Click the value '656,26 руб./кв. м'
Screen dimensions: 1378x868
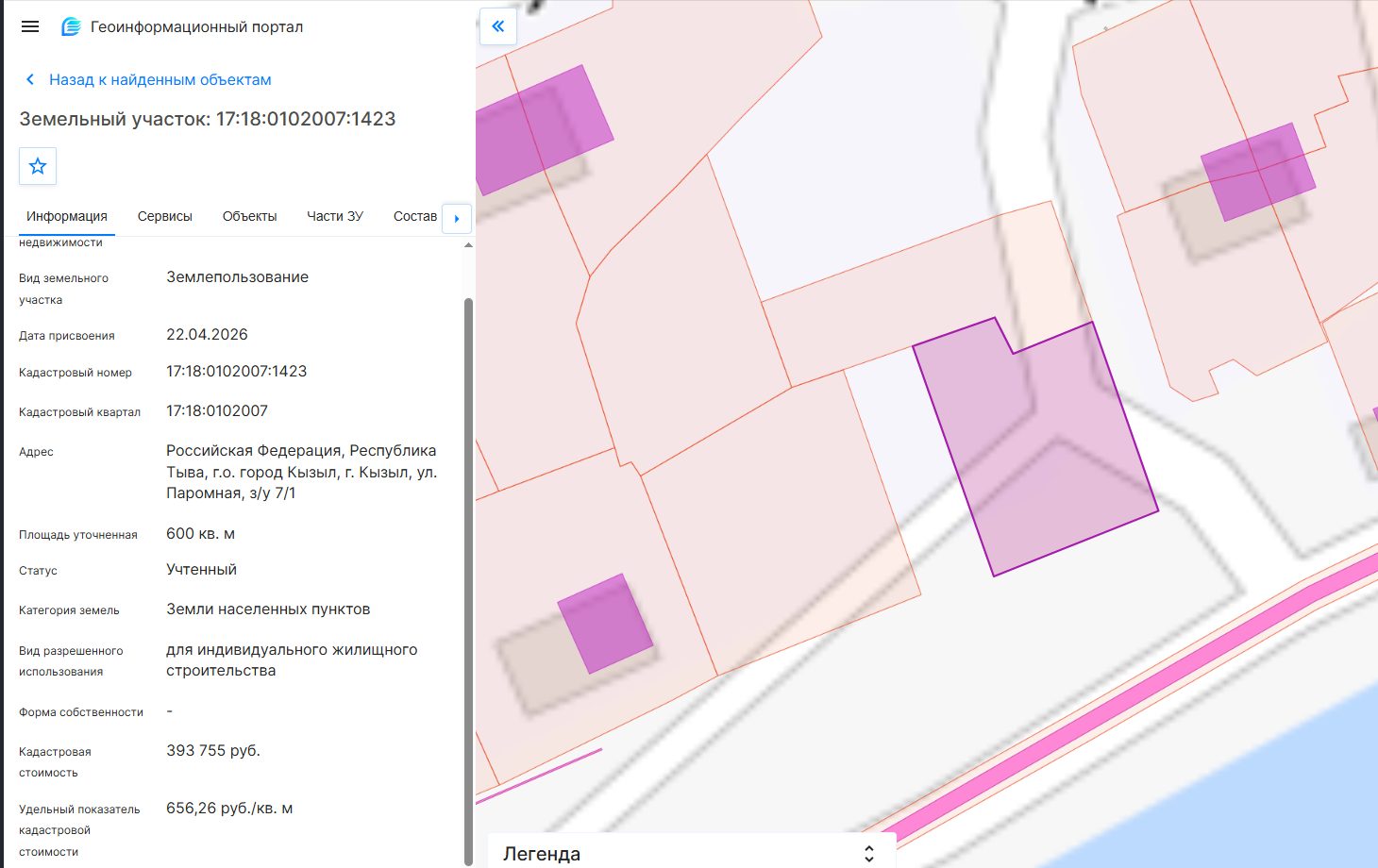point(229,809)
